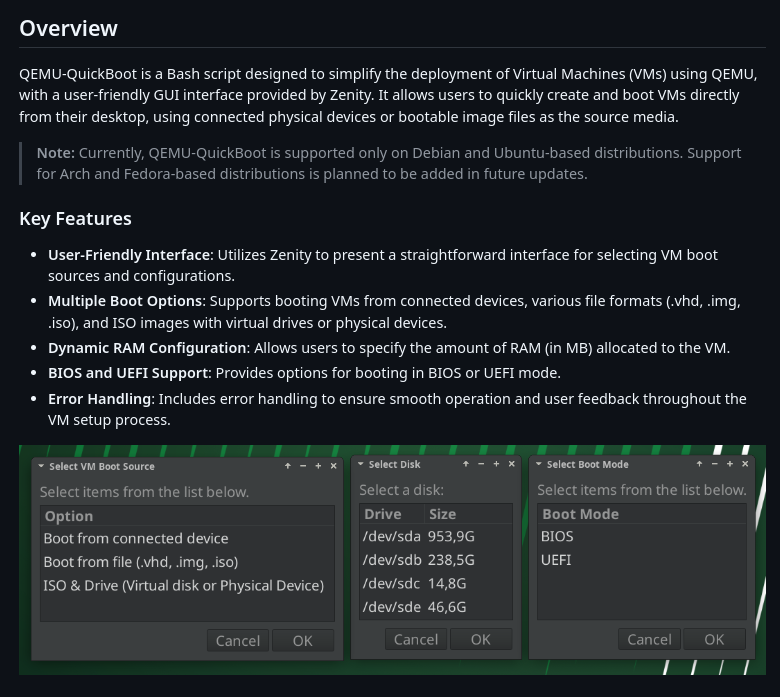Click the Drive column header
Image resolution: width=780 pixels, height=697 pixels.
392,514
